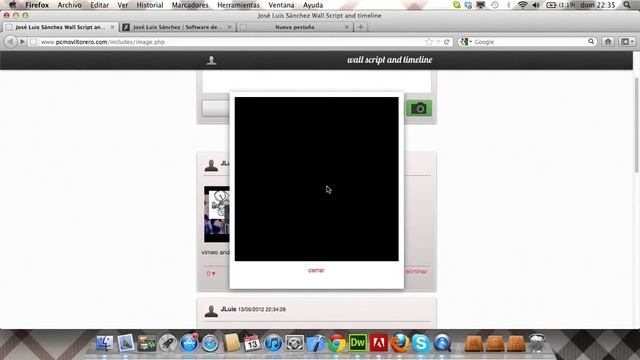Screen dimensions: 640x360
Task: Open the Ver menu
Action: click(x=122, y=5)
